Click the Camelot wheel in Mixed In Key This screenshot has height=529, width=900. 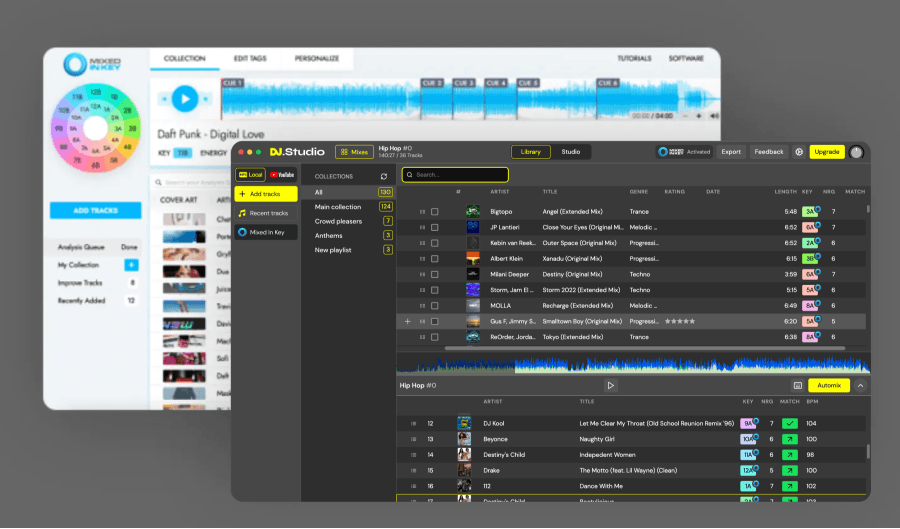point(95,128)
